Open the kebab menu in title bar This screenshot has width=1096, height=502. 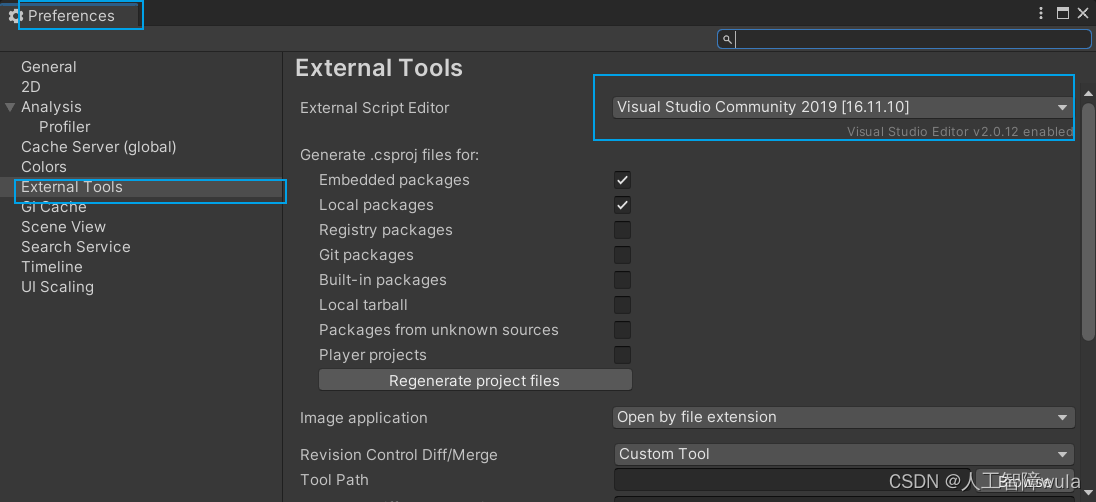pos(1041,13)
